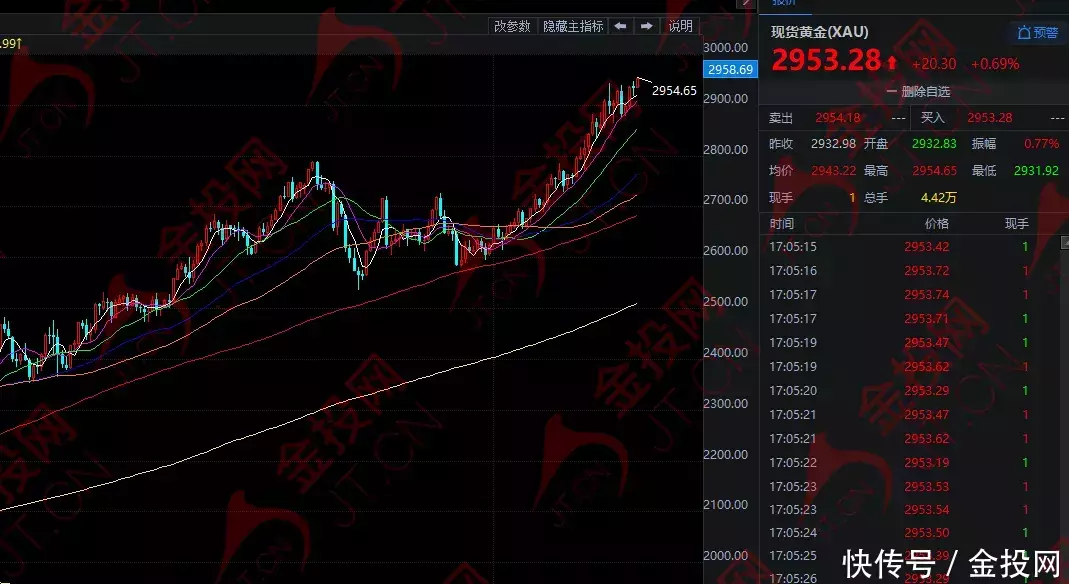1069x584 pixels.
Task: Click the blue 2958.69 price axis label
Action: pyautogui.click(x=730, y=70)
